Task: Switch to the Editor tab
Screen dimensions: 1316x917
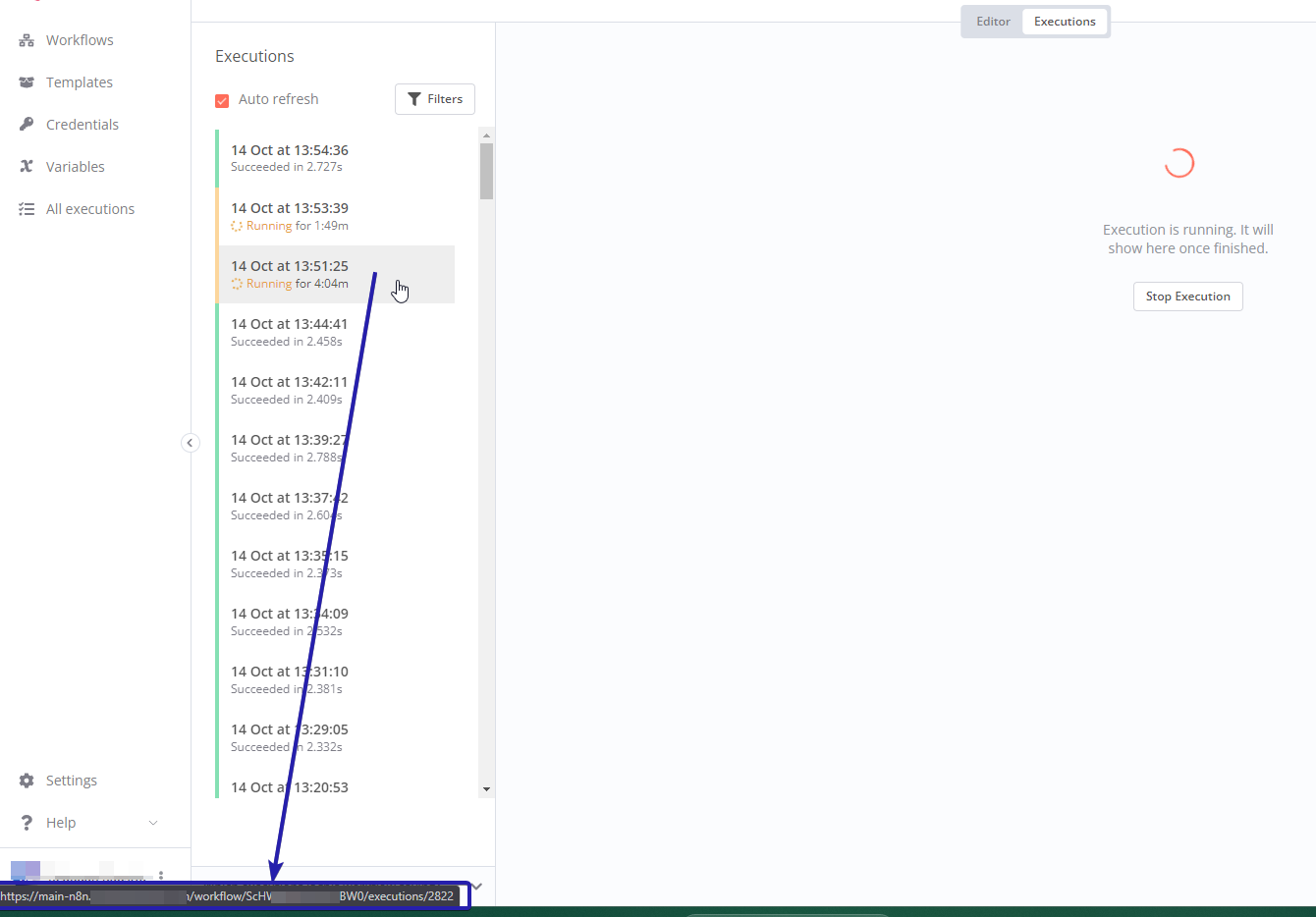Action: point(993,22)
